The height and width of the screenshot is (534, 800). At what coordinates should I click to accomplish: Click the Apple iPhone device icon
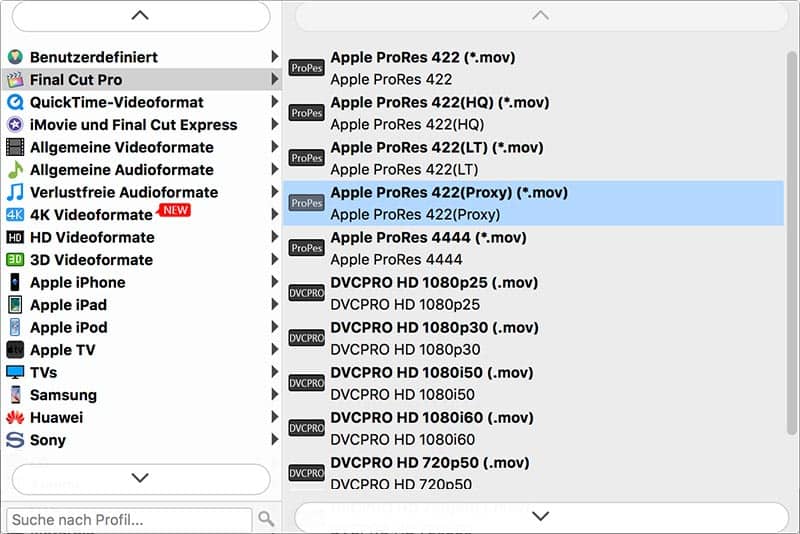(x=15, y=282)
